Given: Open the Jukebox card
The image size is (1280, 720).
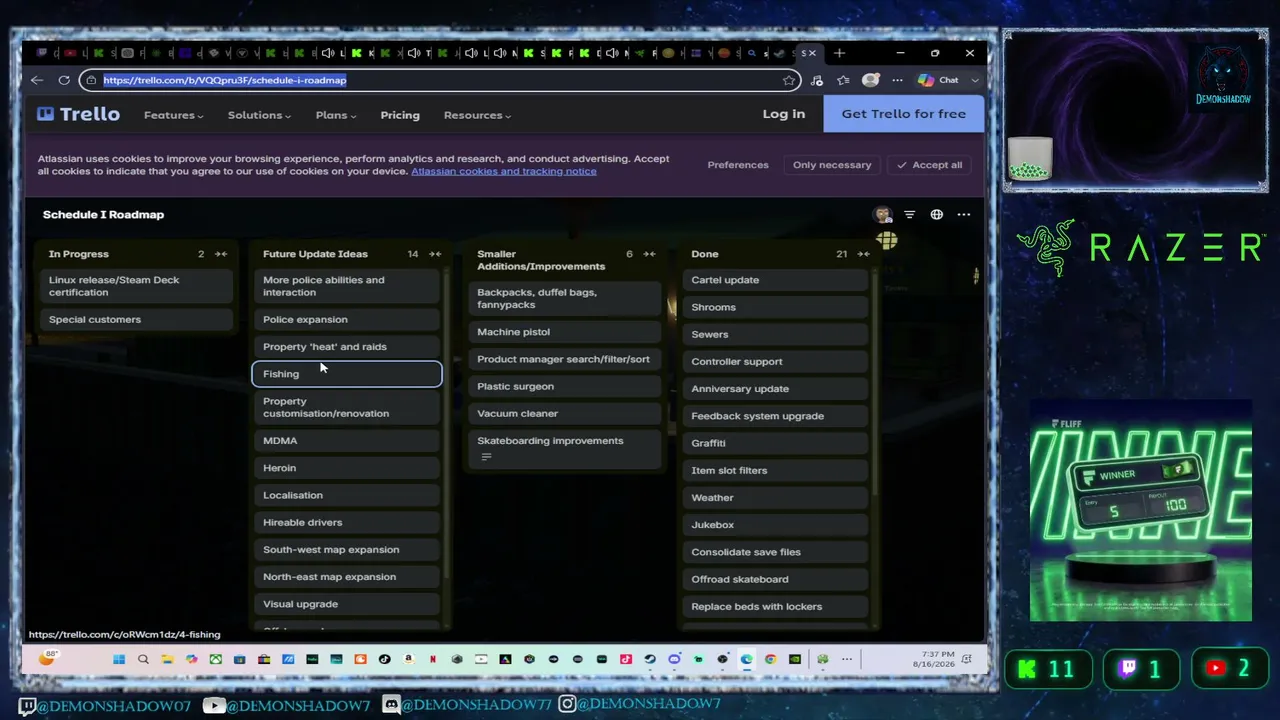Looking at the screenshot, I should [776, 525].
